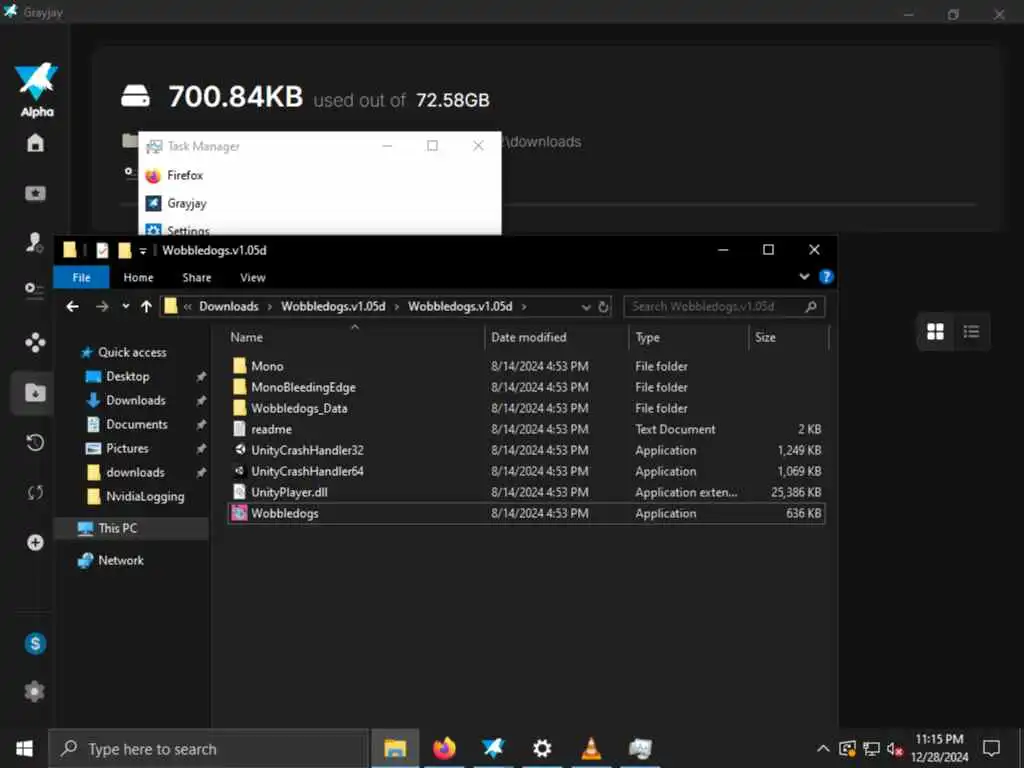1024x768 pixels.
Task: Show hidden system tray icons
Action: tap(824, 748)
